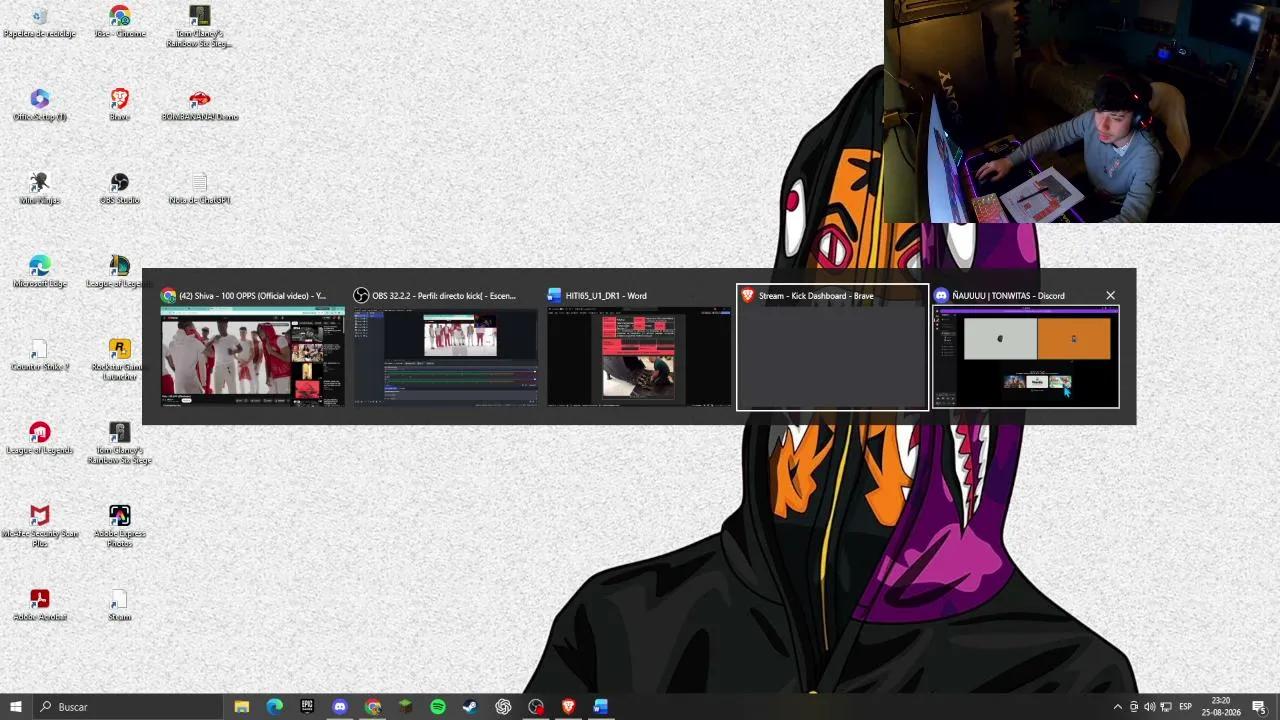Select the Jose - Chrome desktop shortcut

(120, 23)
